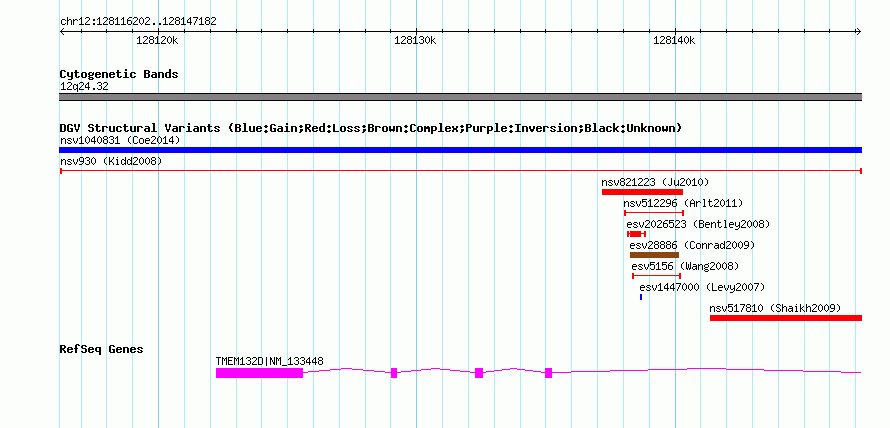This screenshot has height=428, width=890.
Task: Click the nsv930 (Kidd2008) label
Action: (111, 161)
